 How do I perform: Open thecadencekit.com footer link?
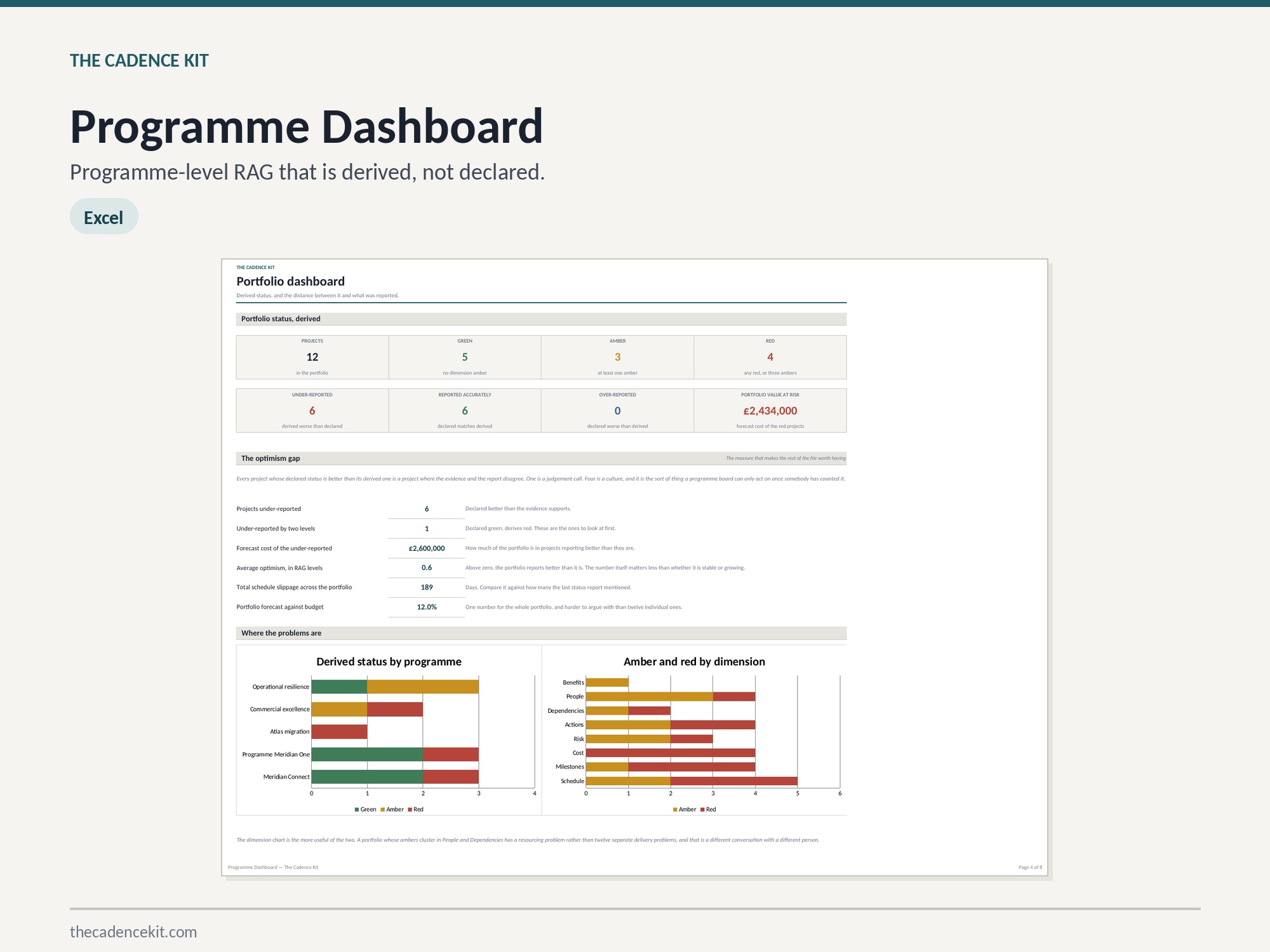pos(133,932)
